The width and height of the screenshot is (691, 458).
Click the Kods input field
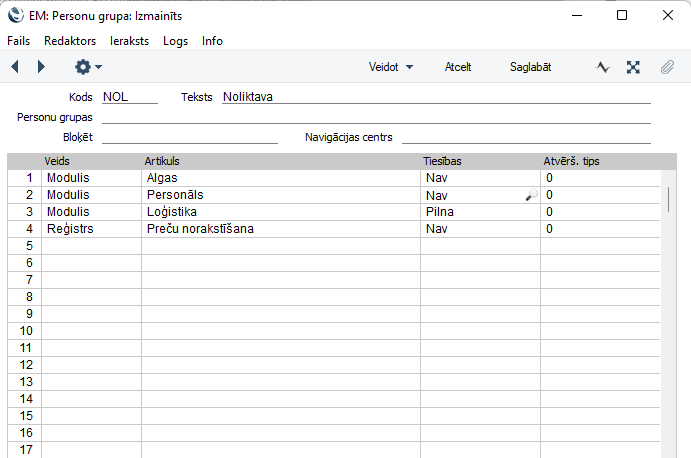(129, 97)
